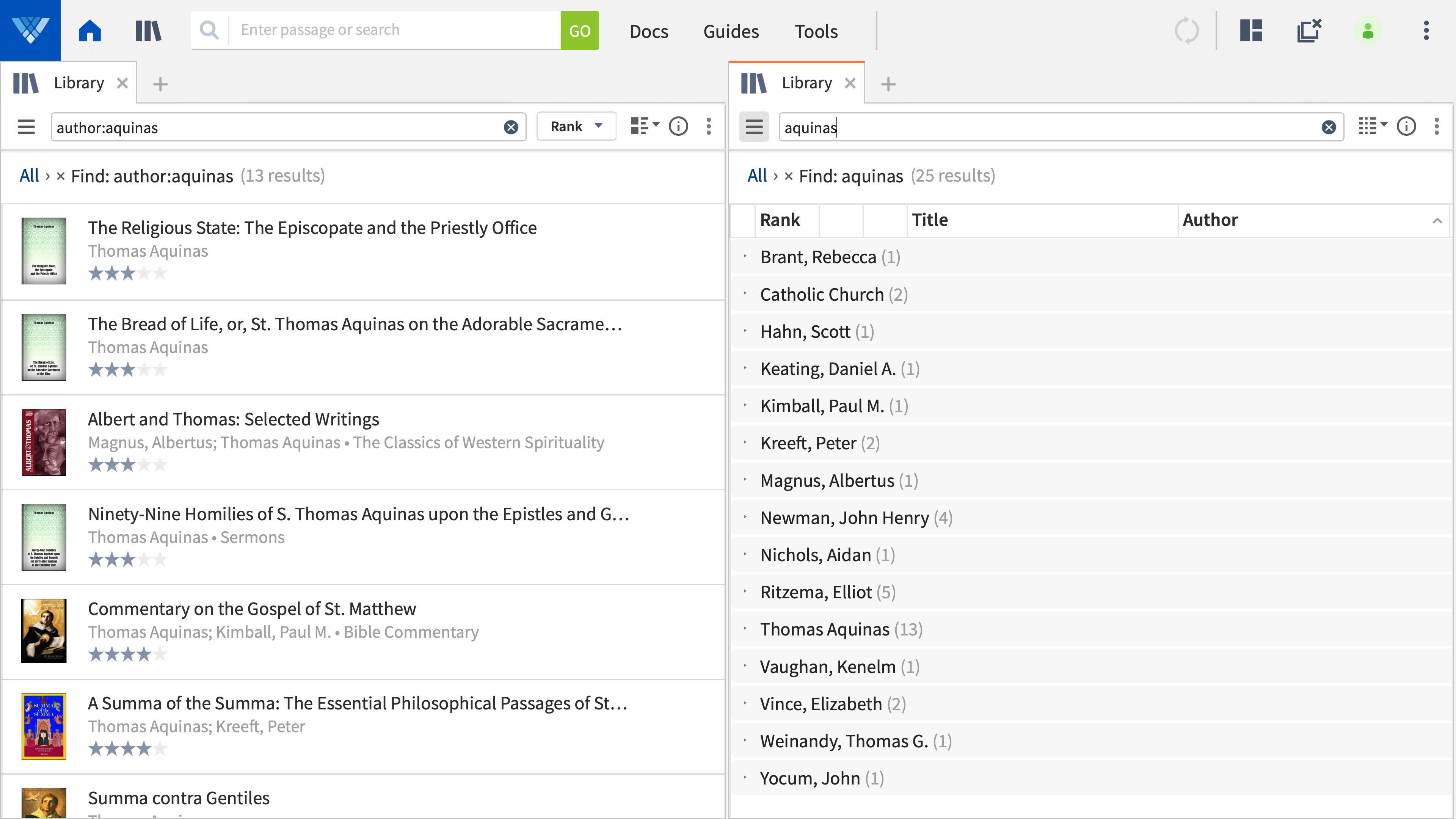This screenshot has width=1456, height=819.
Task: Open Summa contra Gentiles title
Action: coord(179,798)
